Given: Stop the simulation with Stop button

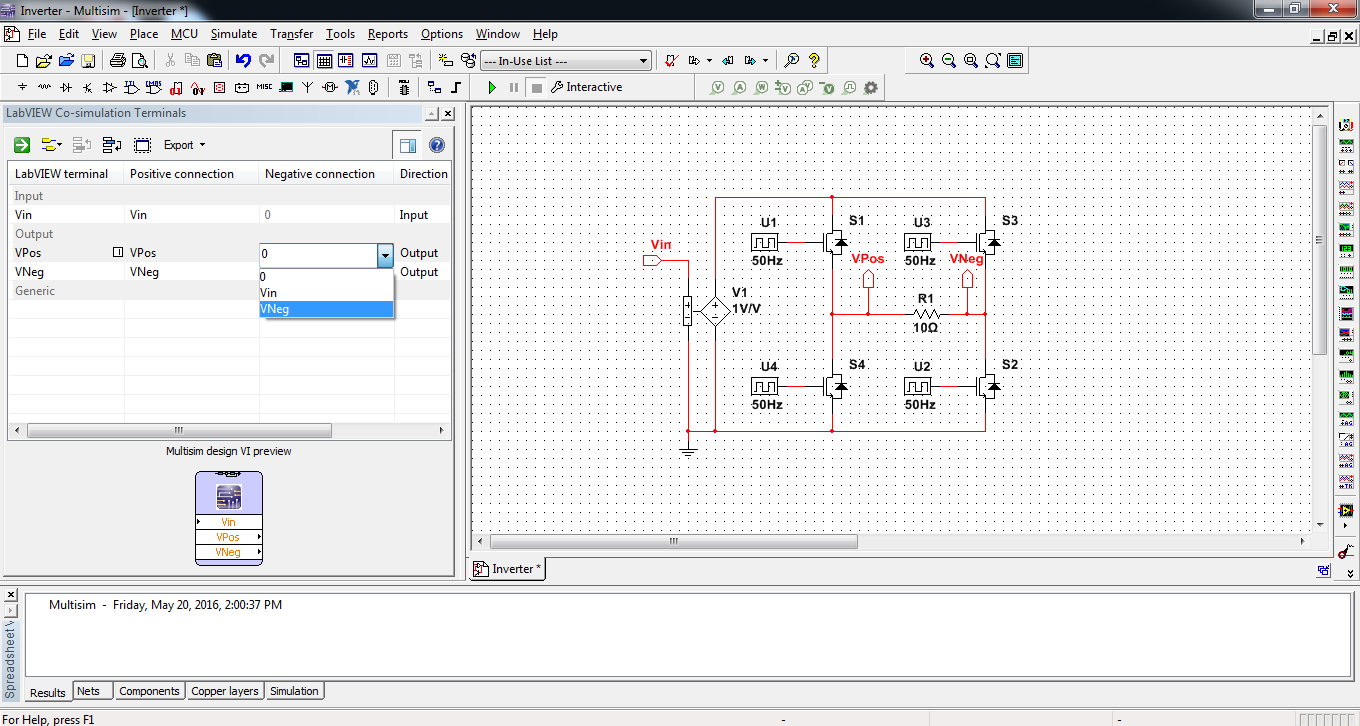Looking at the screenshot, I should pos(536,87).
